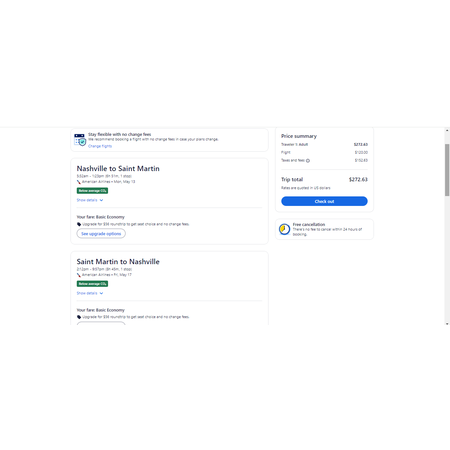Viewport: 450px width, 450px height.
Task: Click the Taxes and fees info icon
Action: tap(308, 161)
